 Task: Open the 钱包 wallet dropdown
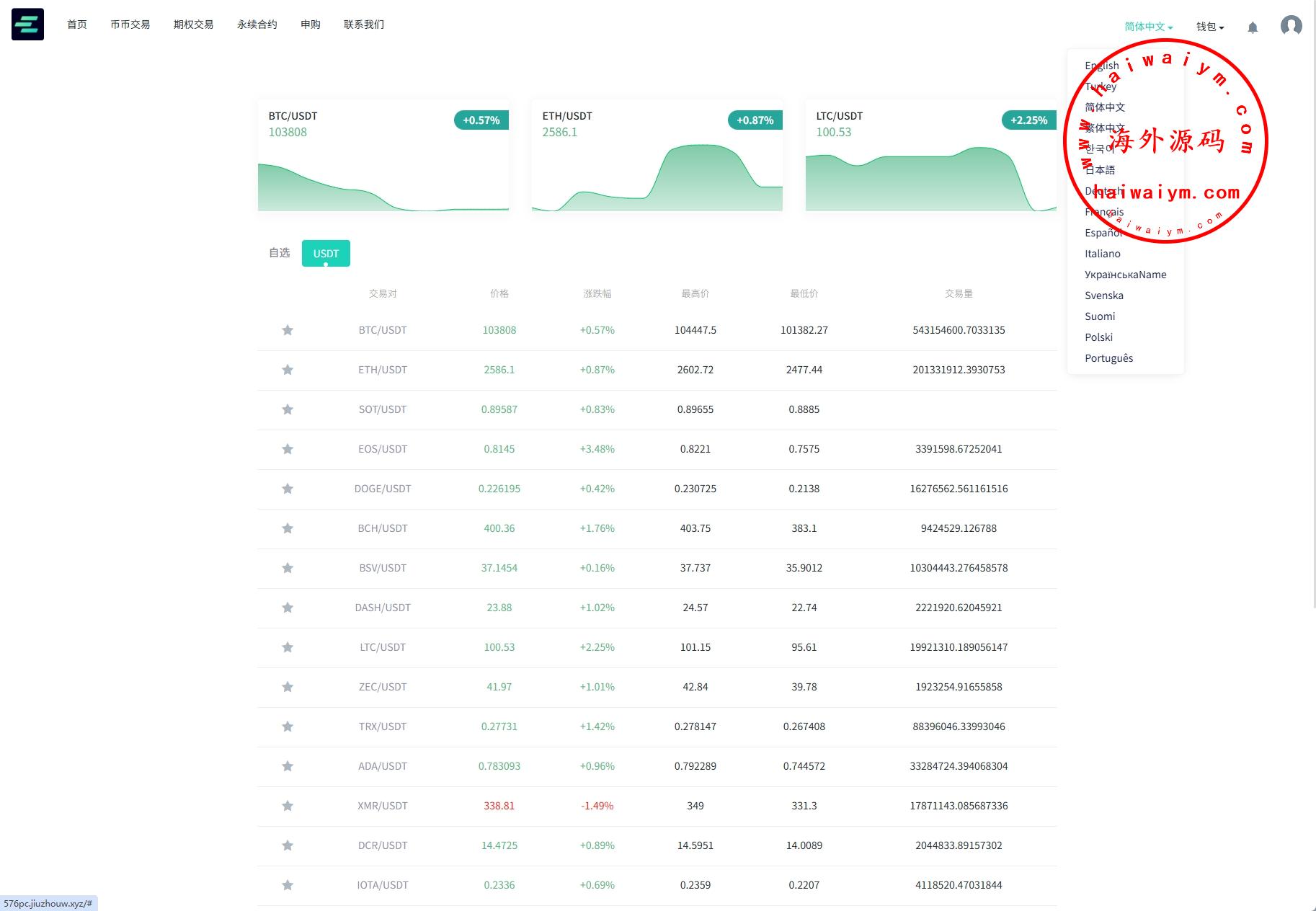1209,27
